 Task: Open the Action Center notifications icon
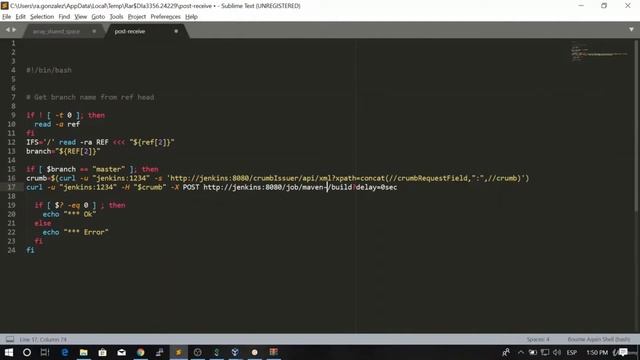623,352
